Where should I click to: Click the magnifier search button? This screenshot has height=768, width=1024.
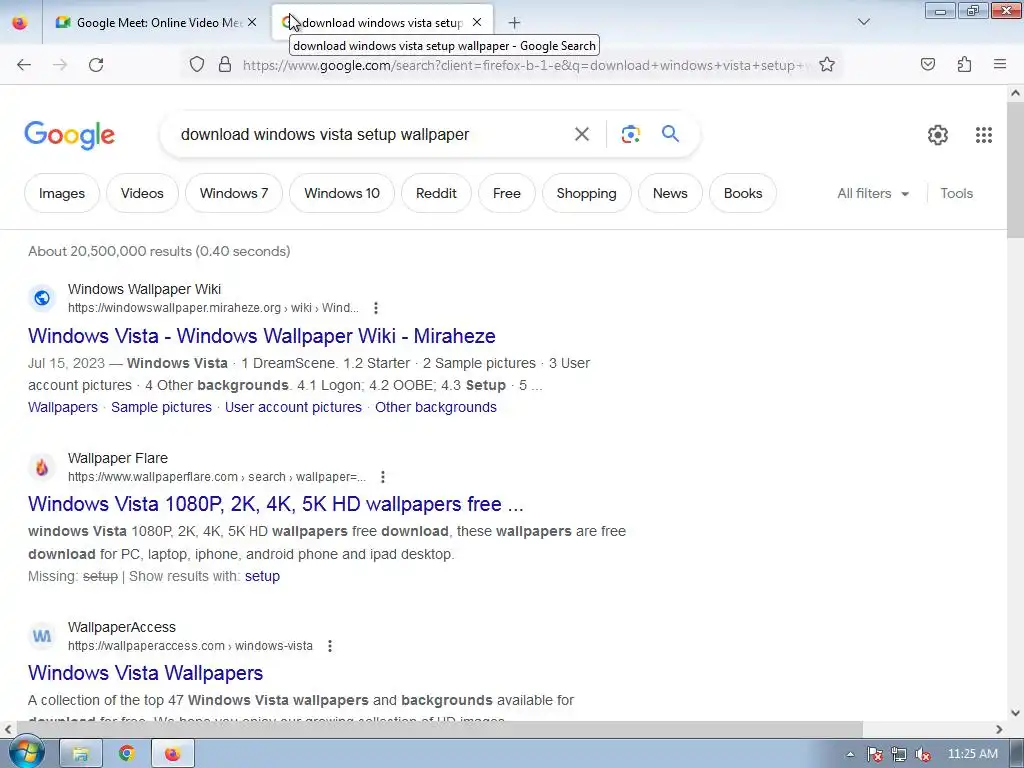tap(671, 134)
